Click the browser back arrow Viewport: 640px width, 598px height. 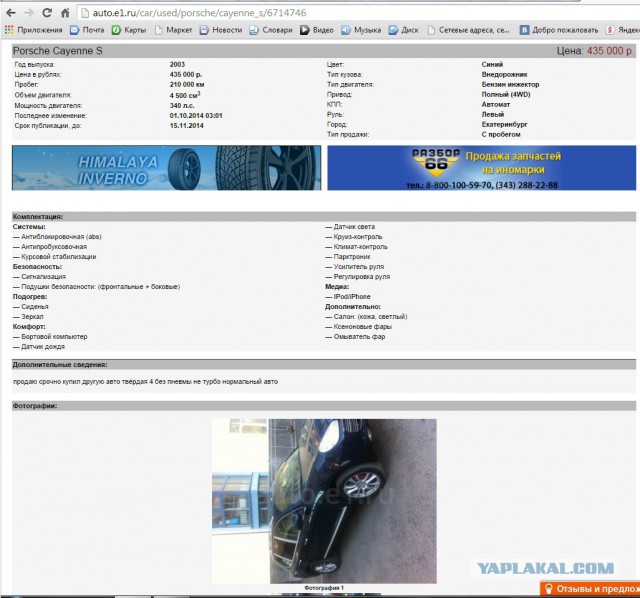[x=11, y=13]
